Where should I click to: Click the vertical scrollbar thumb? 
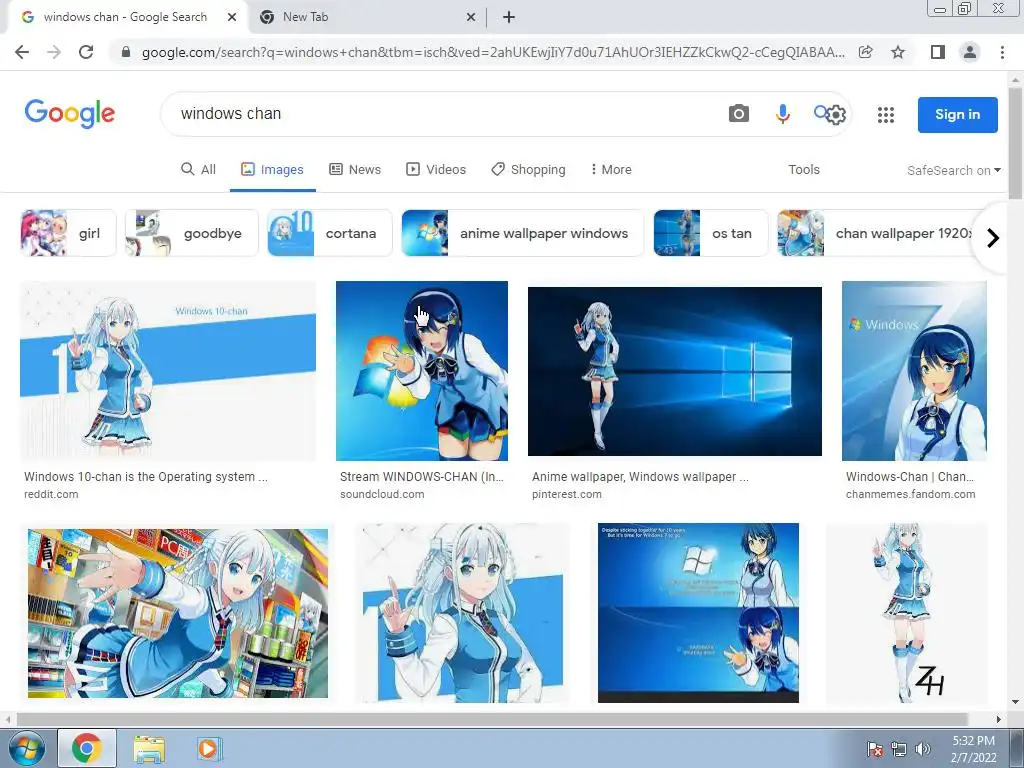1015,142
